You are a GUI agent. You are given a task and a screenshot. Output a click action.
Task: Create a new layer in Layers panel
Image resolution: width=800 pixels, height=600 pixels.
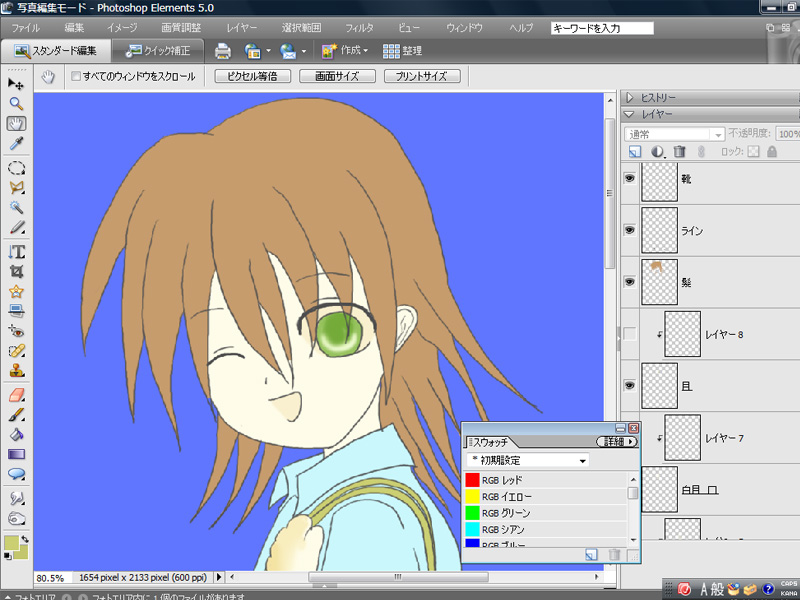click(634, 151)
